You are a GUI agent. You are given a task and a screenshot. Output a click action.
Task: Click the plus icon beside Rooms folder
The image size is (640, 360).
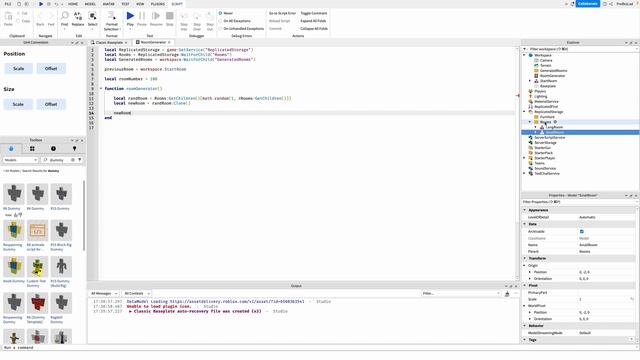(555, 122)
